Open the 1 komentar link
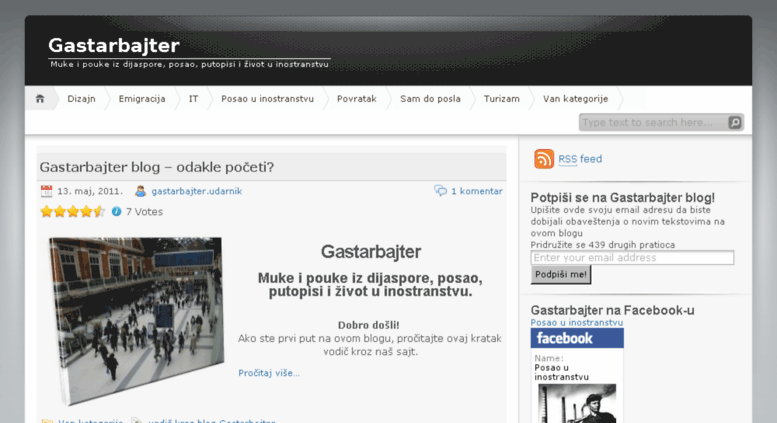This screenshot has height=423, width=777. pos(477,191)
